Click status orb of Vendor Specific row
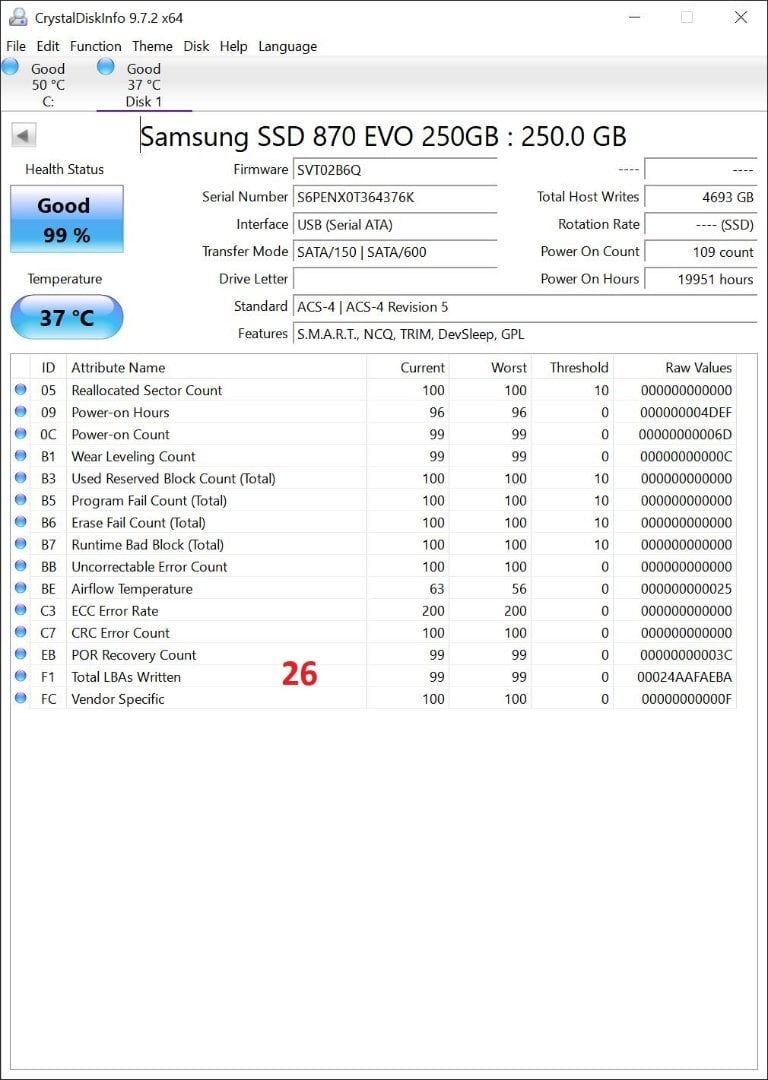768x1080 pixels. point(21,698)
